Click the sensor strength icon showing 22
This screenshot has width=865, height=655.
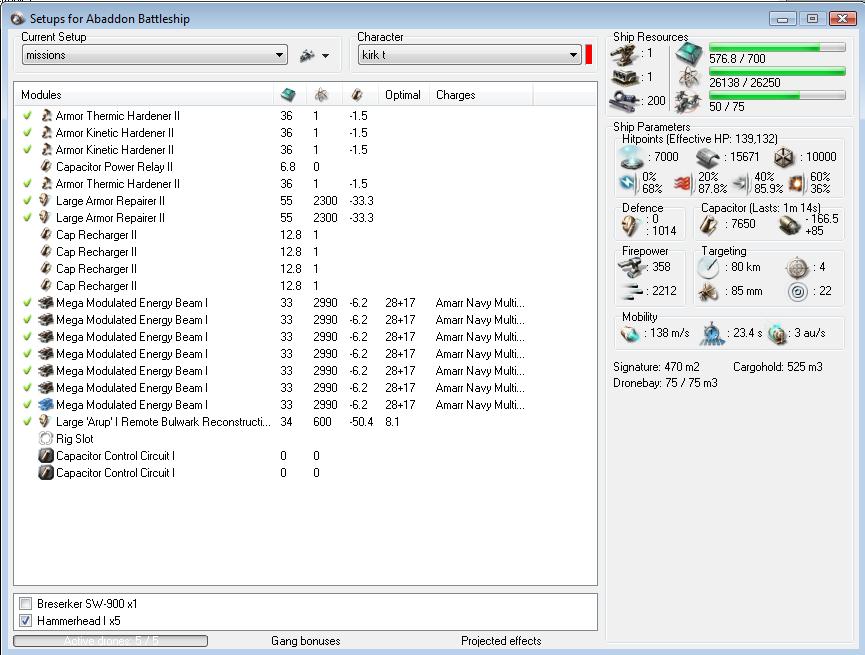click(797, 291)
